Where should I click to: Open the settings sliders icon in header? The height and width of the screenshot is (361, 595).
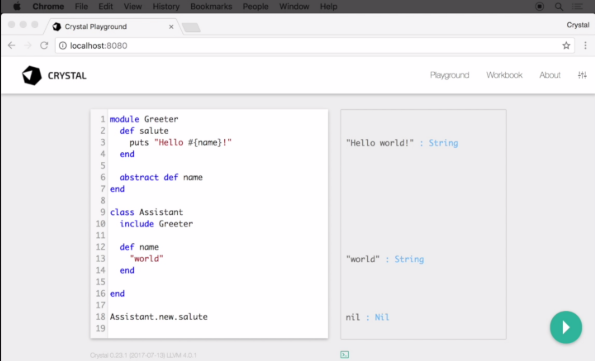pos(582,75)
